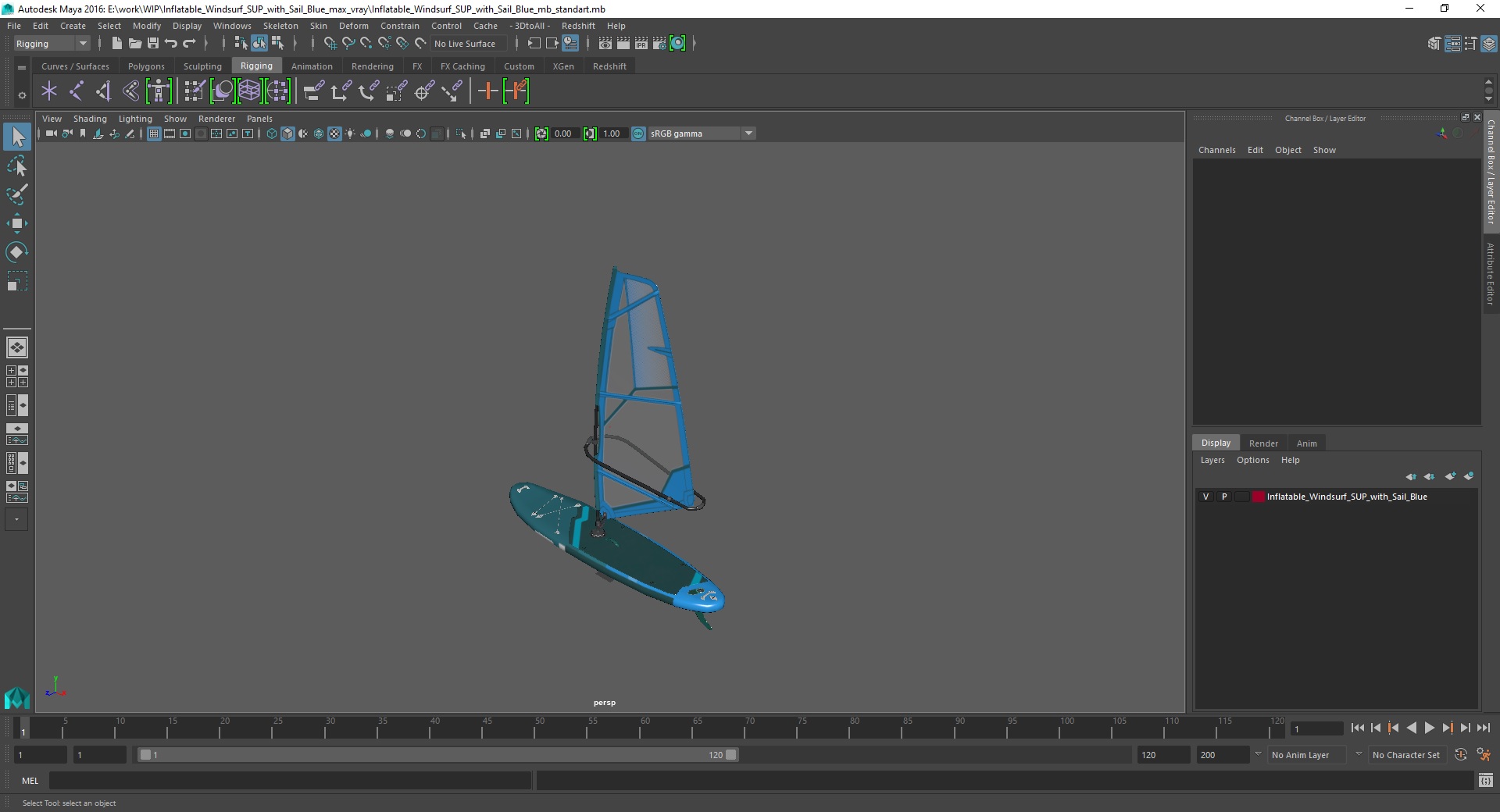
Task: Click the Open Scene folder icon
Action: [134, 44]
